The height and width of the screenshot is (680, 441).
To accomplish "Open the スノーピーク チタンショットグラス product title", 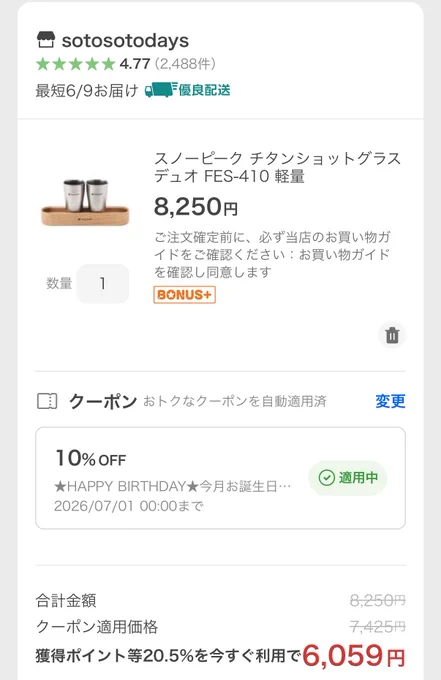I will click(278, 167).
